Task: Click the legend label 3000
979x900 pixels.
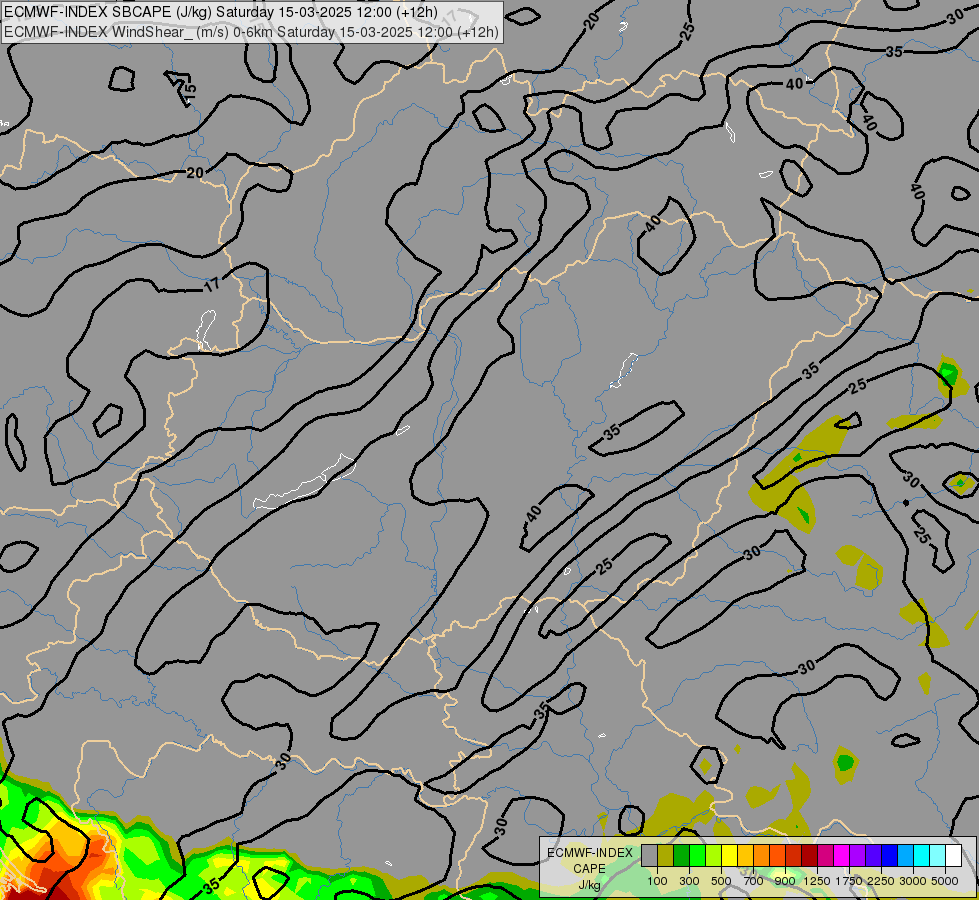Action: pos(913,881)
